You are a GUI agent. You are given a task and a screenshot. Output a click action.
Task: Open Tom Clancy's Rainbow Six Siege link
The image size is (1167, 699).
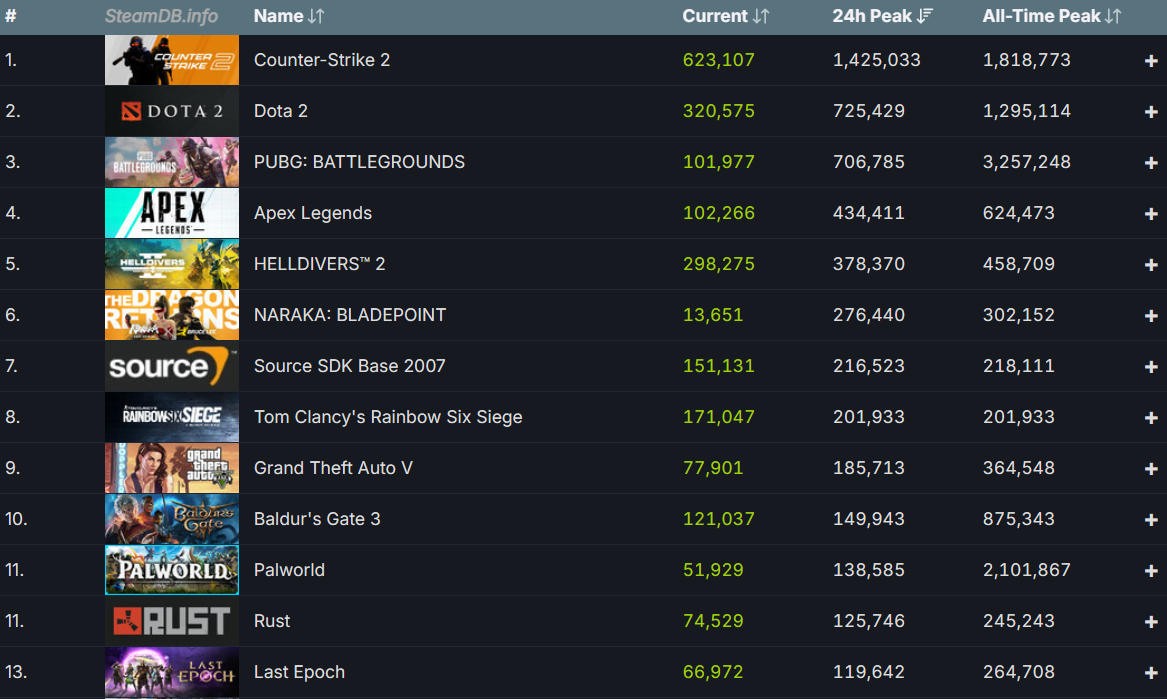(x=388, y=417)
